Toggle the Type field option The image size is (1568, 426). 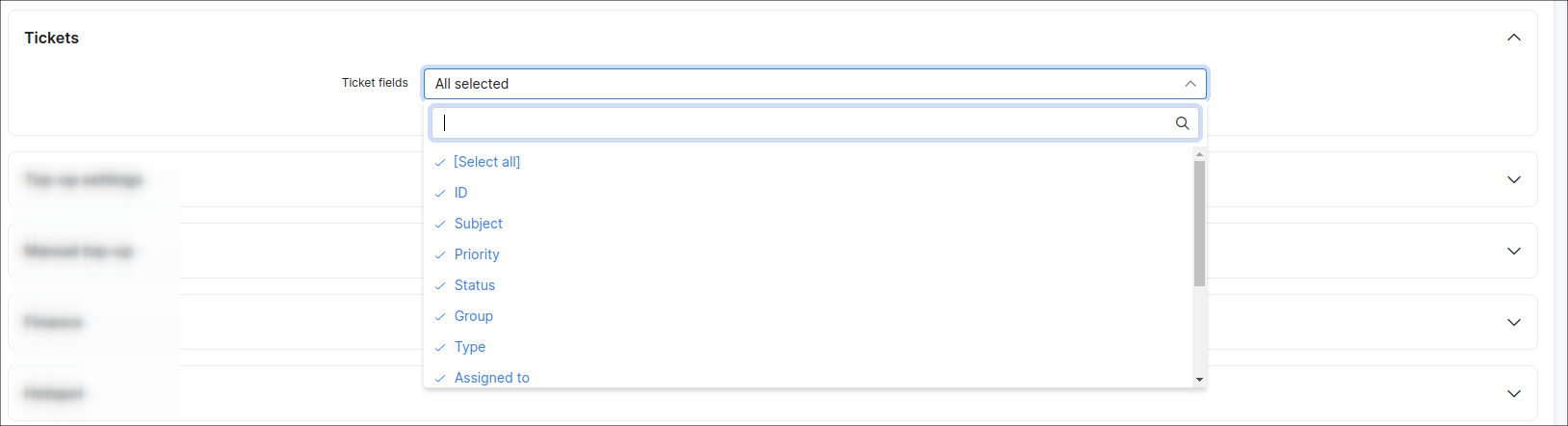tap(469, 347)
